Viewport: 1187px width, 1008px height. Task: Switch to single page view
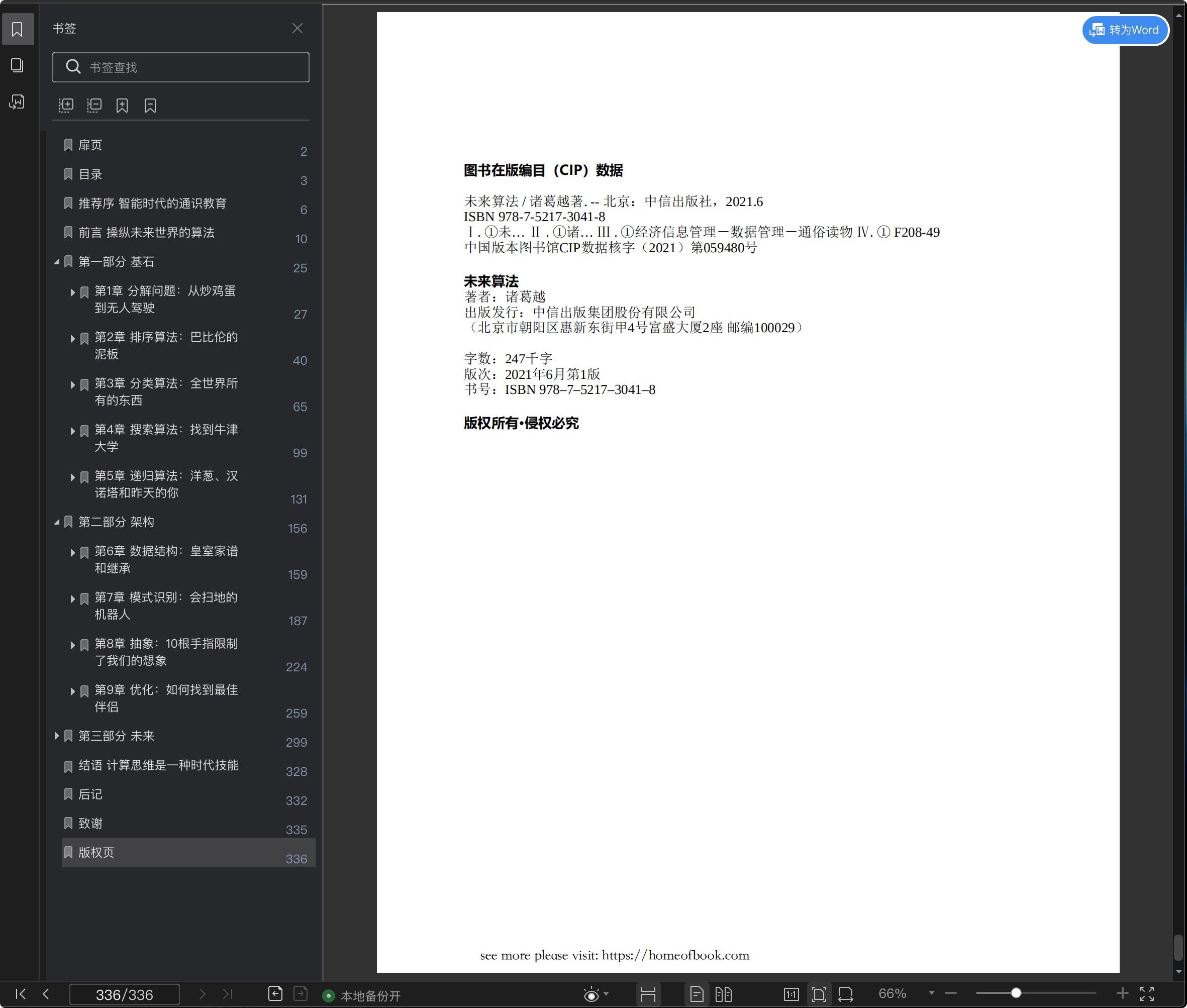(697, 994)
